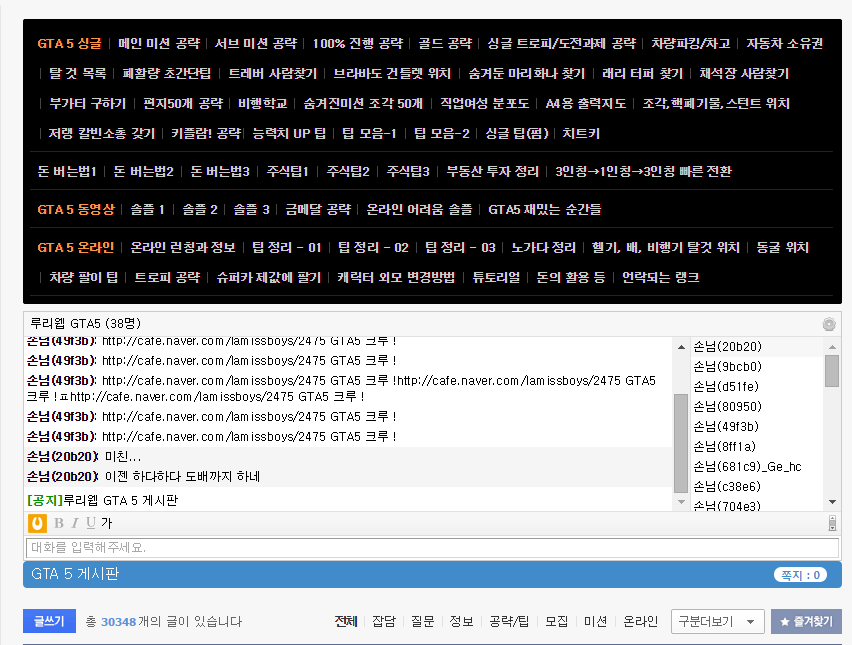
Task: Open 치트키 link
Action: coord(581,133)
